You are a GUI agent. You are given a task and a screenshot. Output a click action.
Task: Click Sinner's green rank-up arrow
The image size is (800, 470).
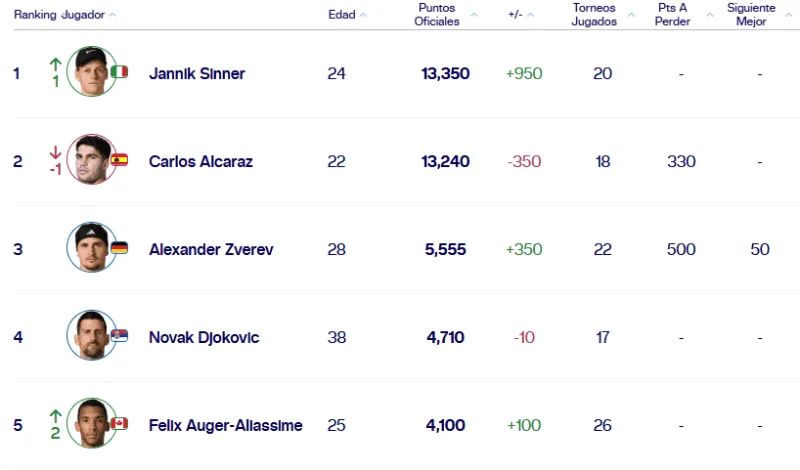click(x=55, y=65)
